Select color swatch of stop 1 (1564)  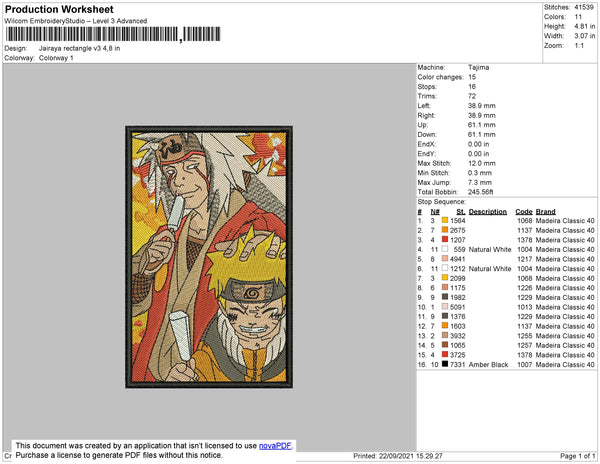[445, 220]
